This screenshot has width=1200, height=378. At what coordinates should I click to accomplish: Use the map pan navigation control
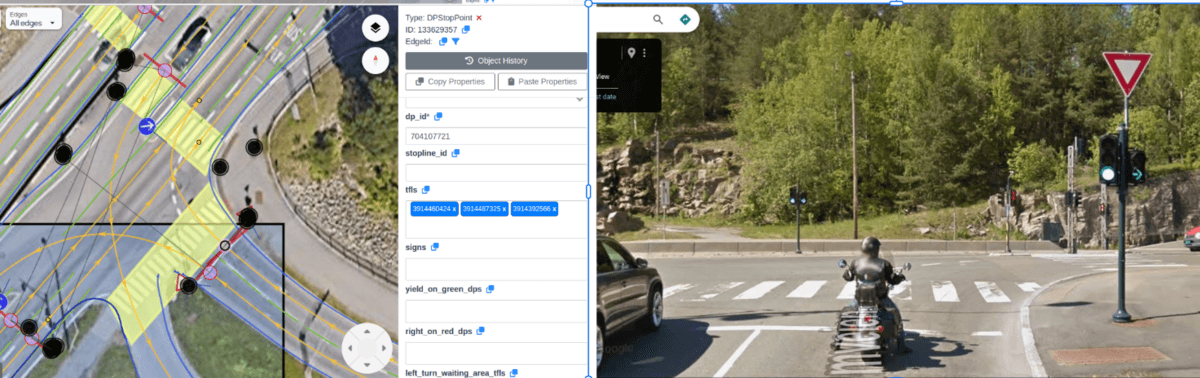coord(367,348)
